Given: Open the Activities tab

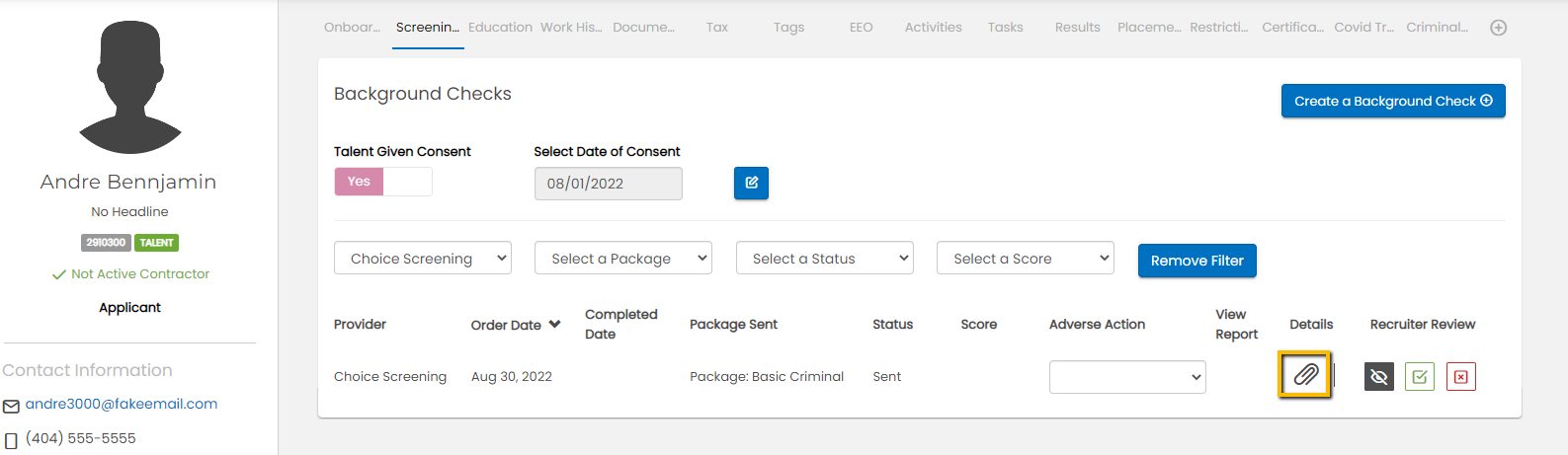Looking at the screenshot, I should [x=934, y=28].
